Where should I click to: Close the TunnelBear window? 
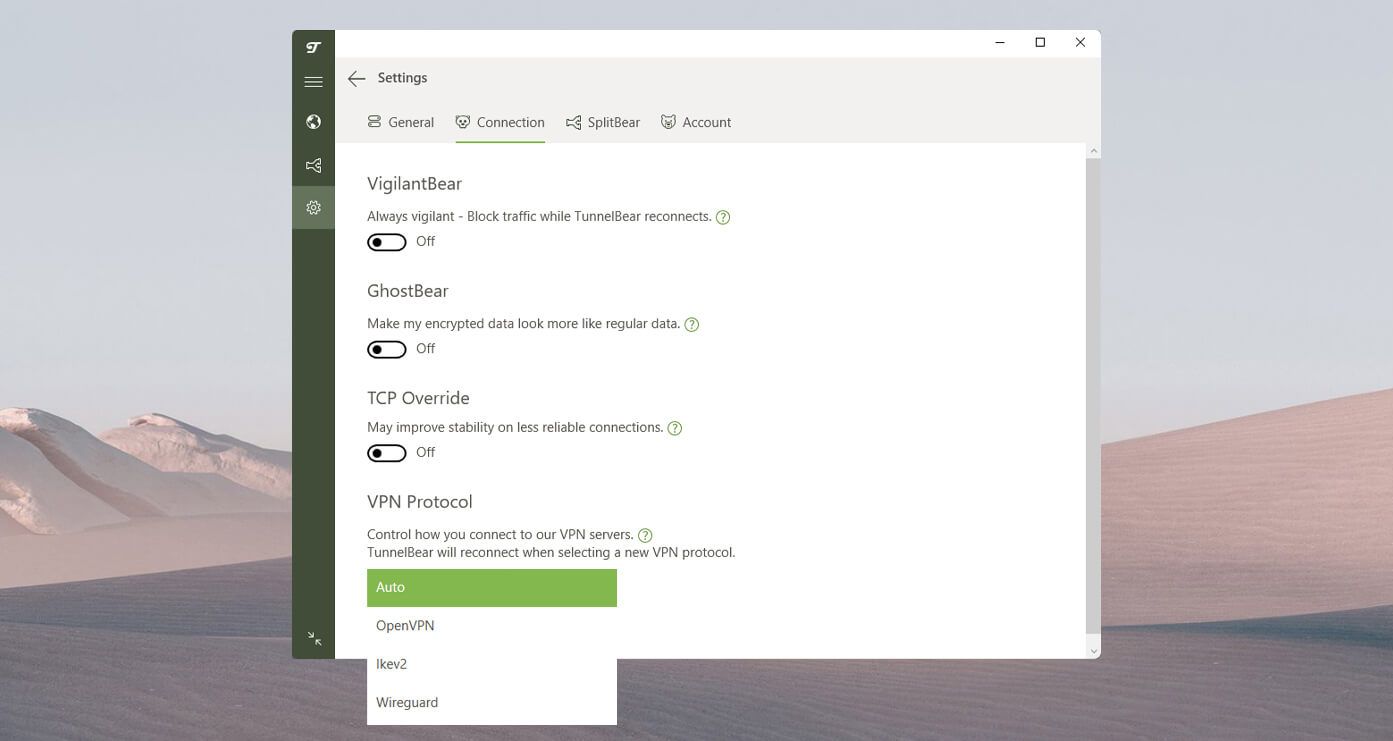click(x=1080, y=43)
